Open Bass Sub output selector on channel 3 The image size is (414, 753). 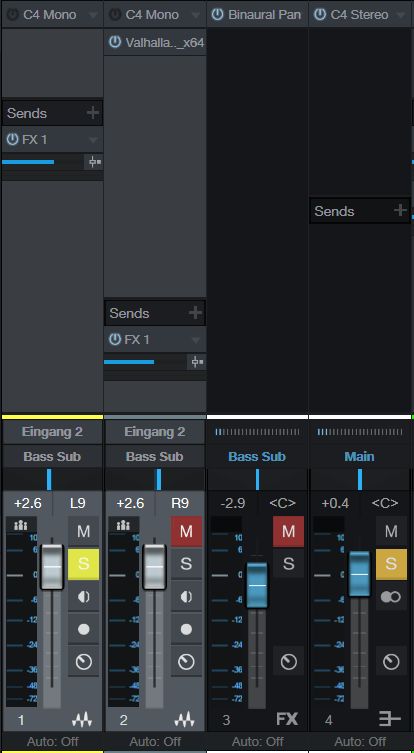pos(257,456)
